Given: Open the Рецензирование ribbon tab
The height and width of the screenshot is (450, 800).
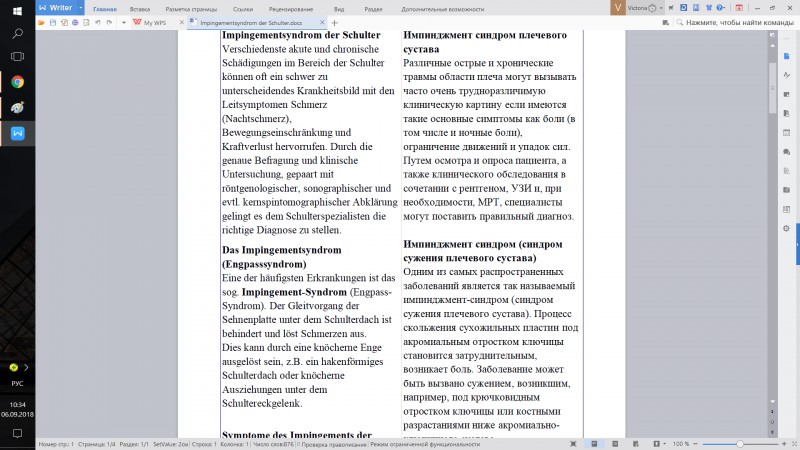Looking at the screenshot, I should tap(291, 9).
